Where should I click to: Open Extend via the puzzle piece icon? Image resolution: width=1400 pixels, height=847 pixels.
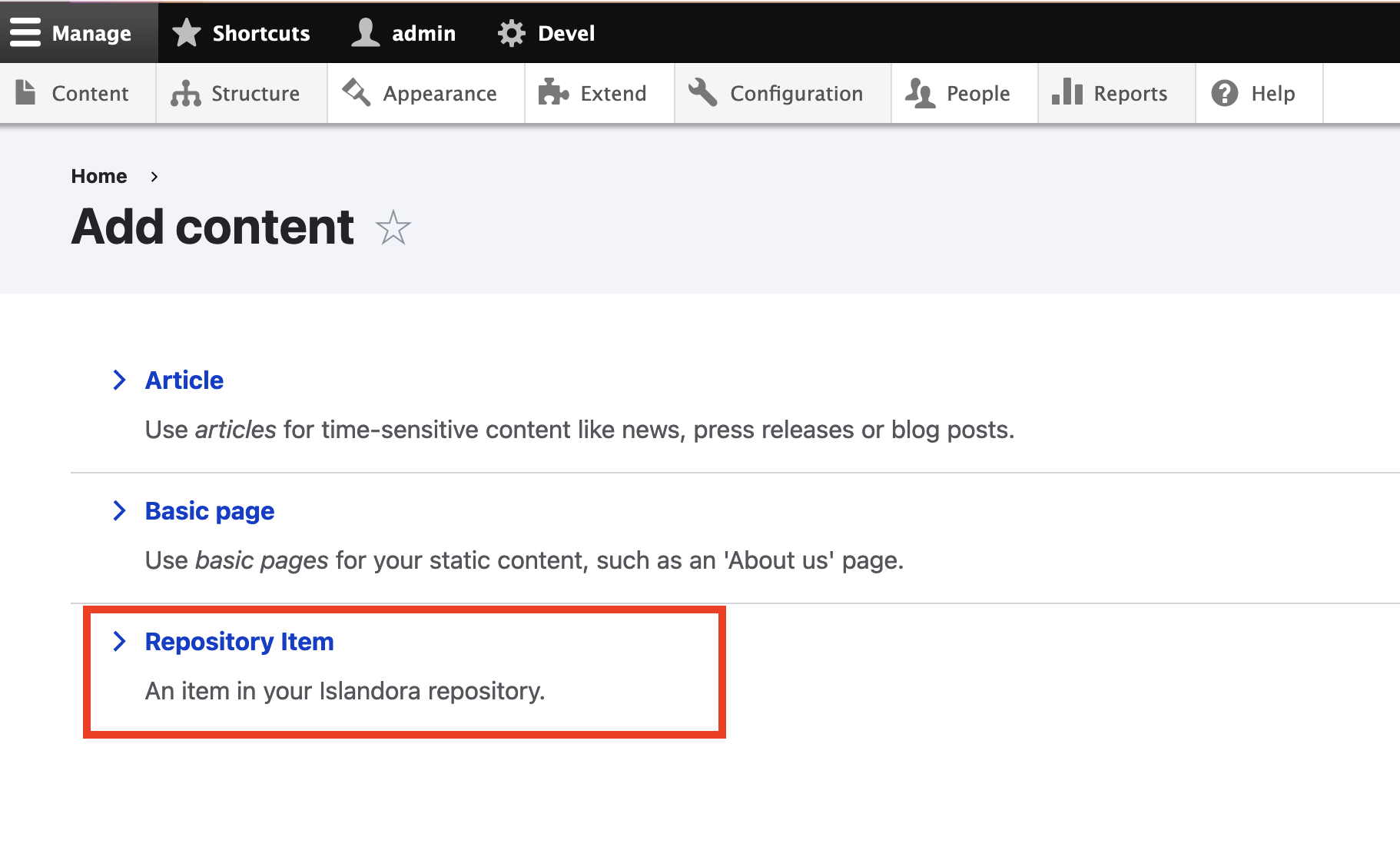[x=555, y=92]
